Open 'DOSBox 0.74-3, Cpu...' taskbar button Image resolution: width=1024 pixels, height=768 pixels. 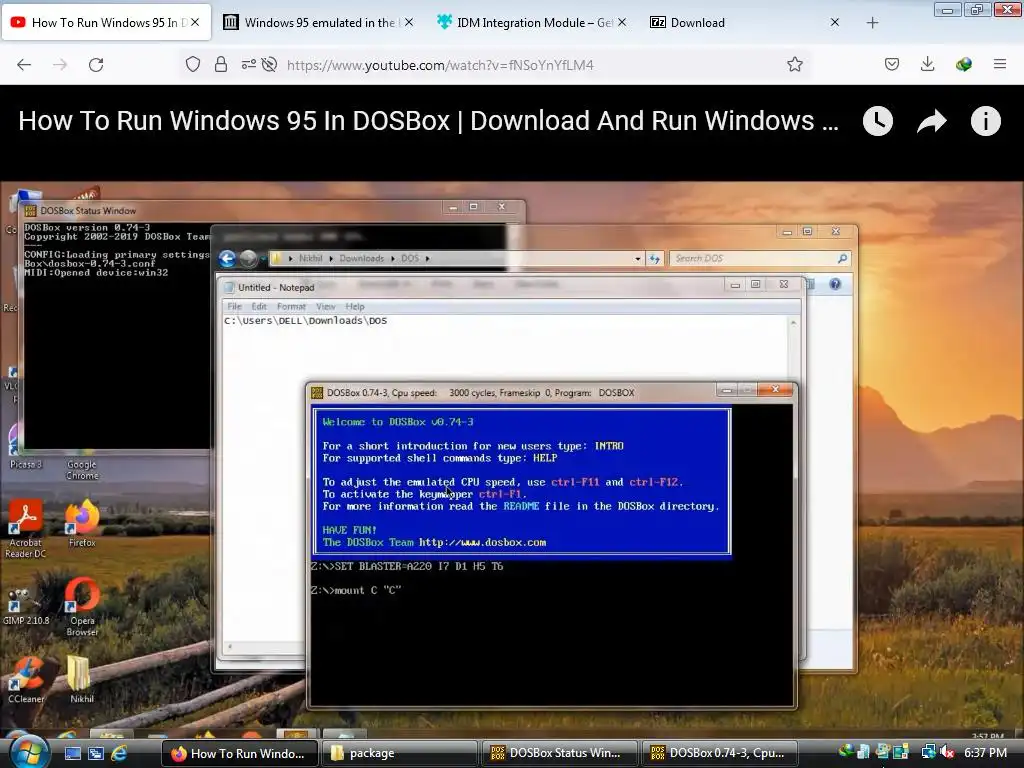pyautogui.click(x=720, y=753)
